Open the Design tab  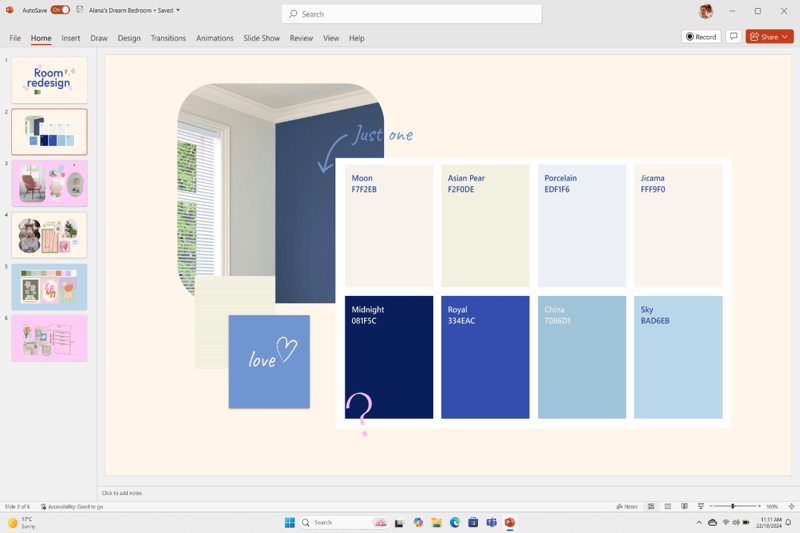129,38
